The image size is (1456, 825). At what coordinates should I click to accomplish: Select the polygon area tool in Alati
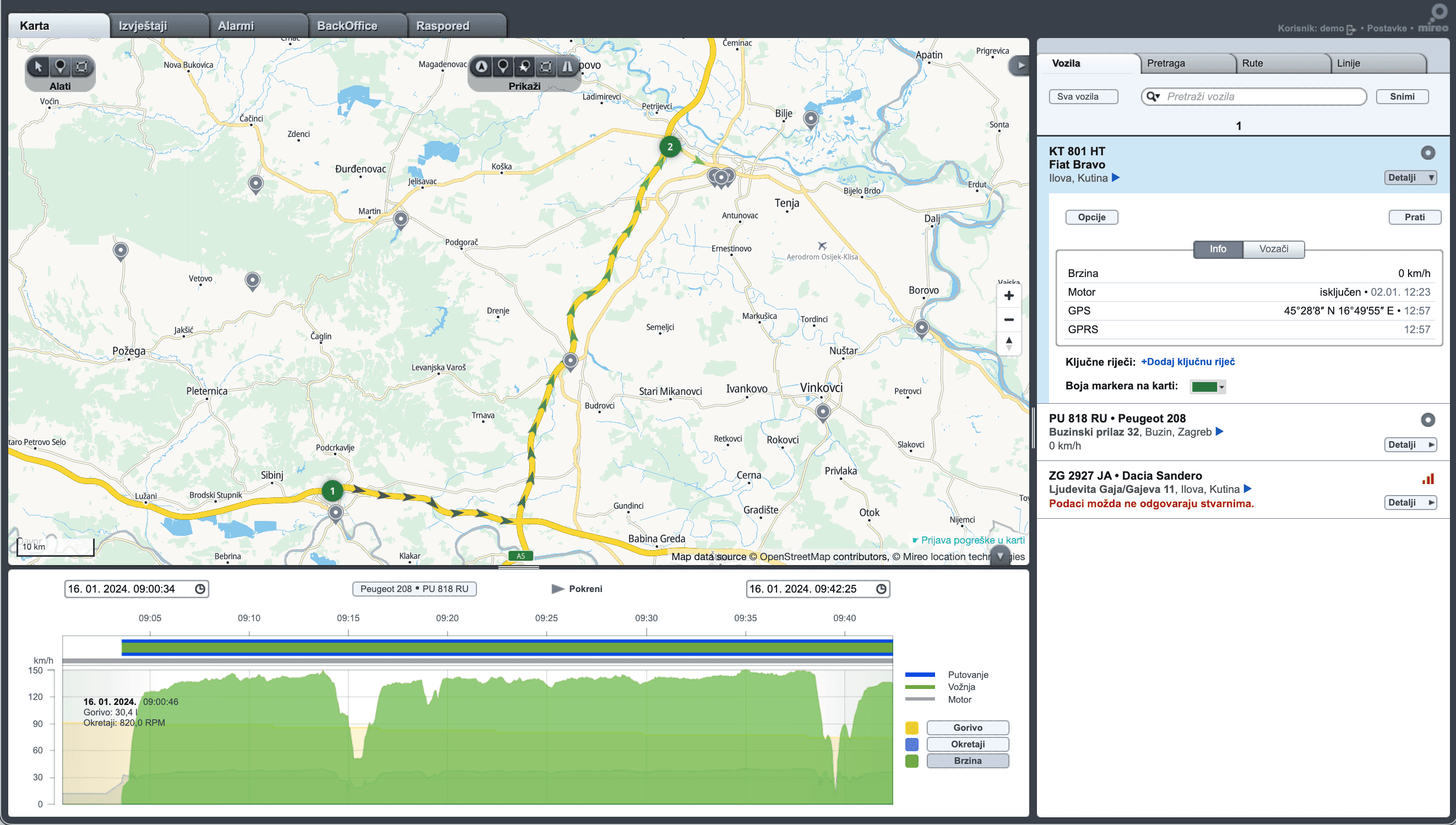(x=82, y=67)
